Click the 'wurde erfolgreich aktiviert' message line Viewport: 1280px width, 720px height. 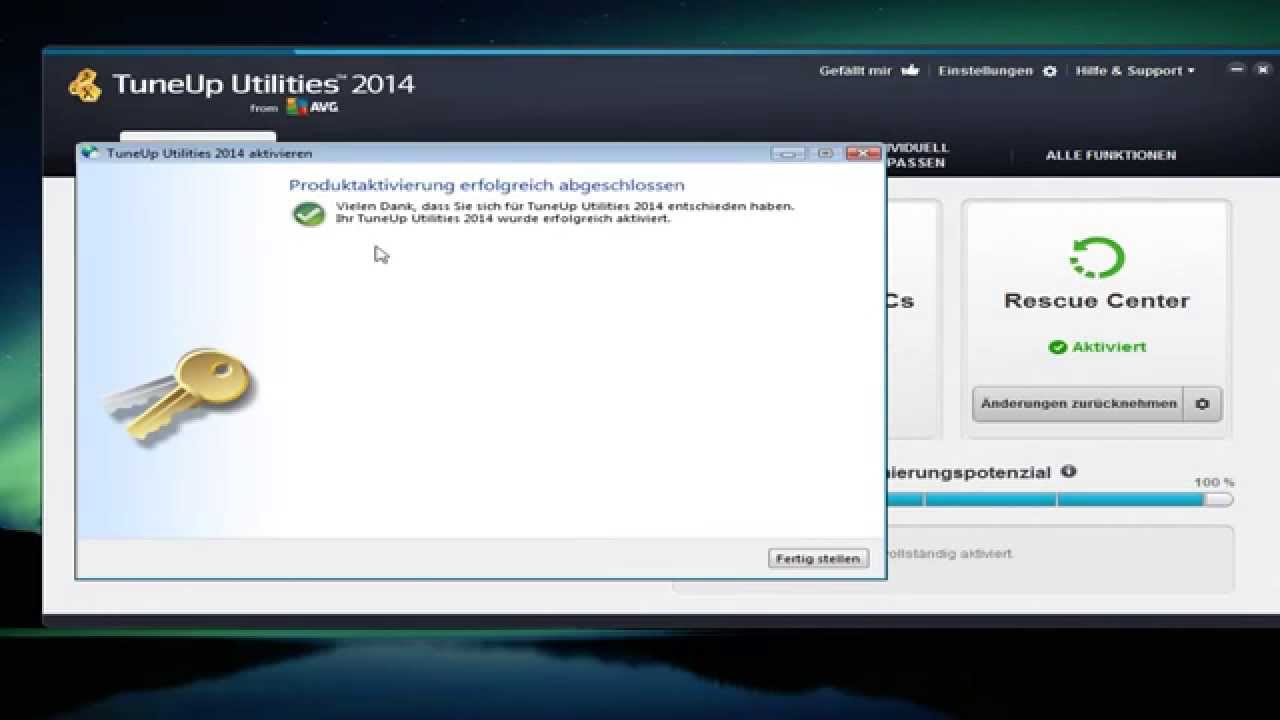(503, 218)
